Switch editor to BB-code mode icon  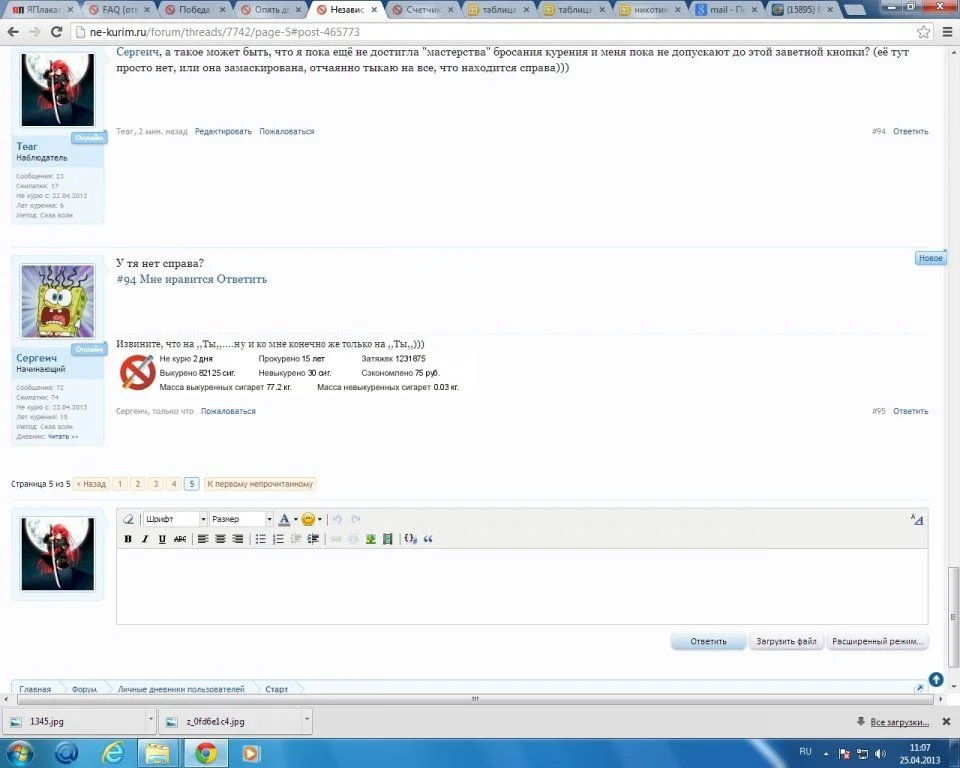click(x=917, y=519)
